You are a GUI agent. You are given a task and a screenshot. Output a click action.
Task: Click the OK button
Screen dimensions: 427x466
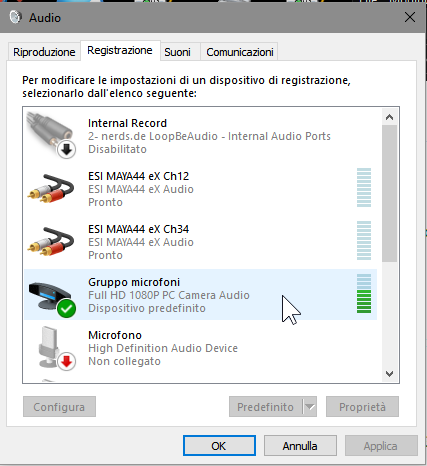pyautogui.click(x=219, y=446)
